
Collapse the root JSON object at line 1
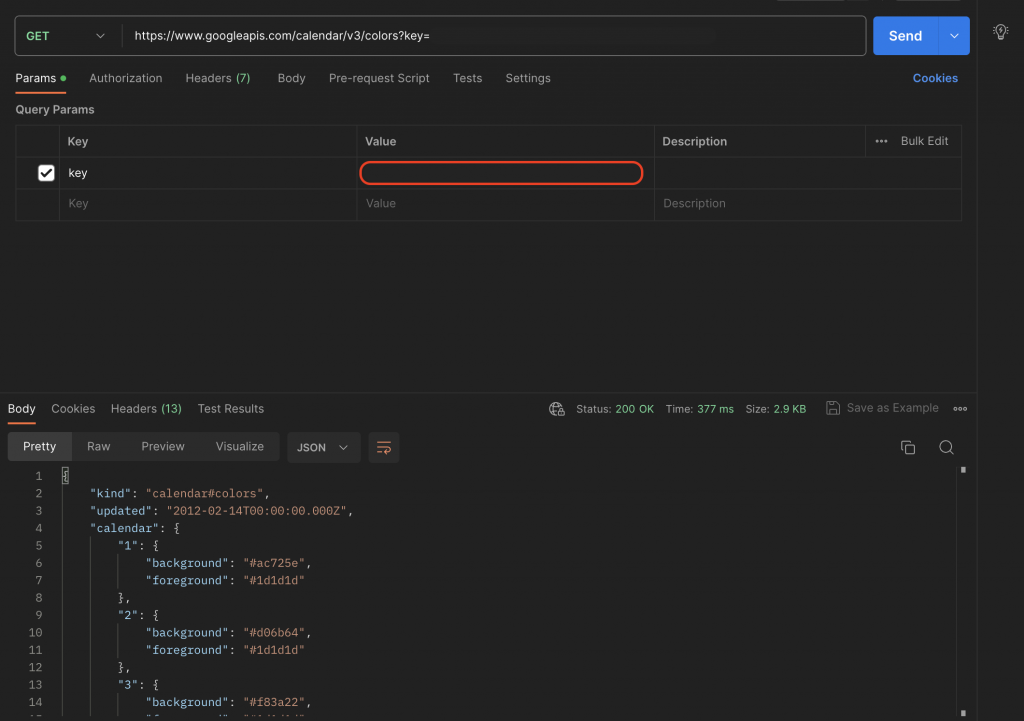[65, 475]
